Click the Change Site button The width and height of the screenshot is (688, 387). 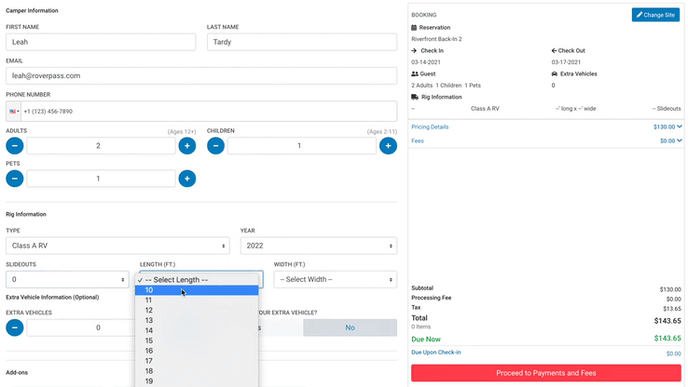[656, 15]
